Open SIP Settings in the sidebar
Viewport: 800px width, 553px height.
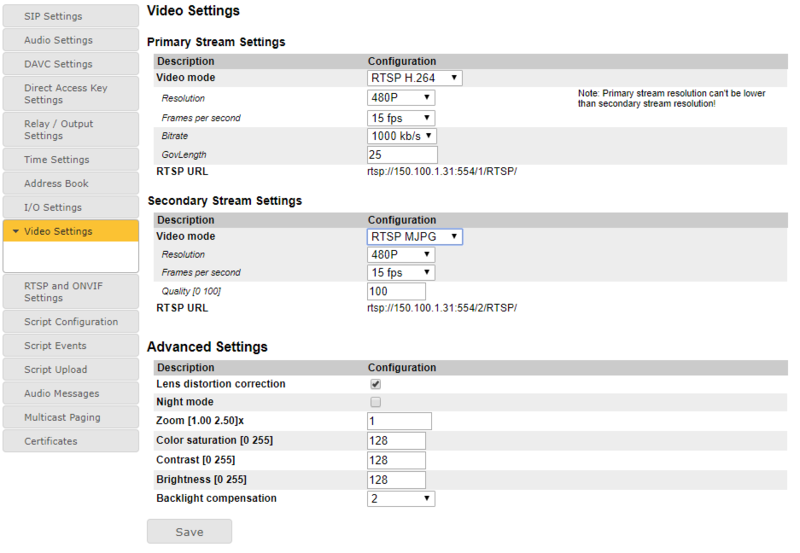[x=70, y=17]
